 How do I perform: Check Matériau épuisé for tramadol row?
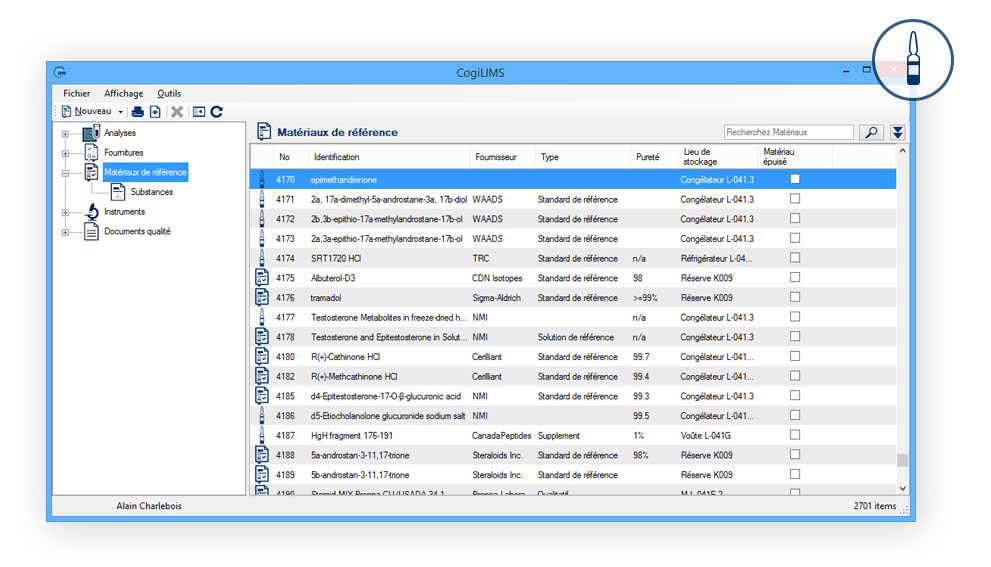point(795,297)
